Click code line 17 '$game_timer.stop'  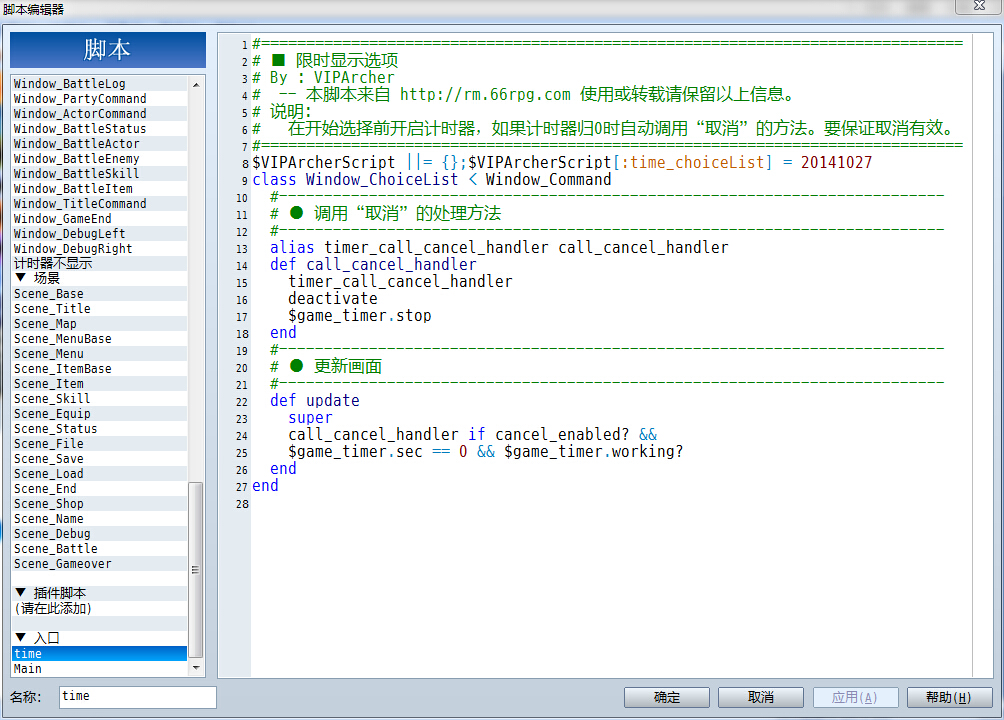(x=359, y=316)
